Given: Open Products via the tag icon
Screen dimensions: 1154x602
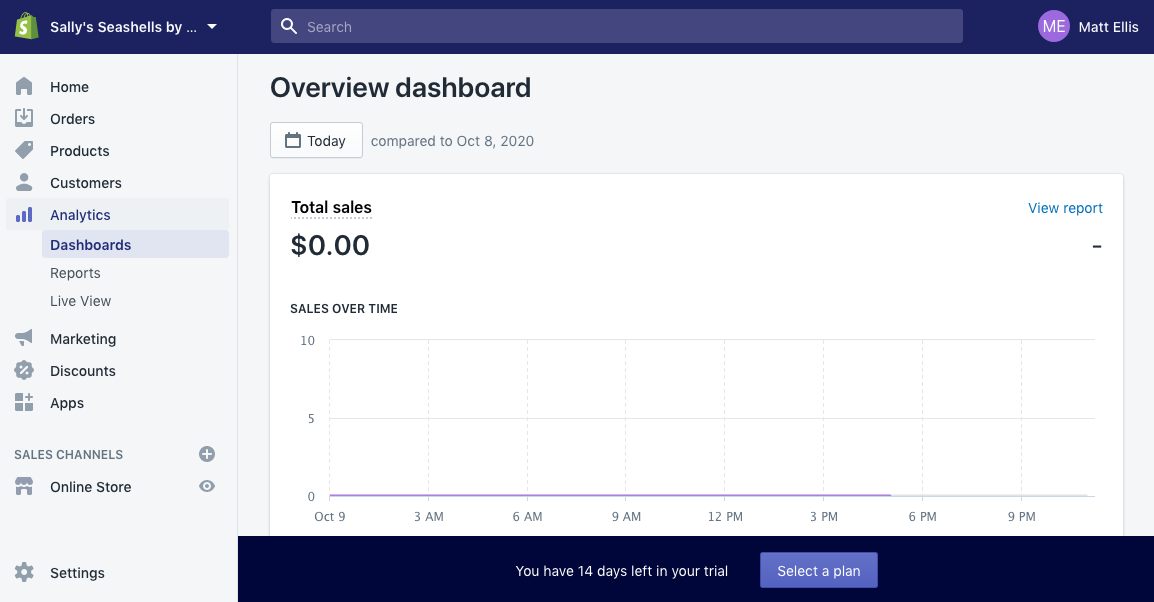Looking at the screenshot, I should click(x=24, y=150).
